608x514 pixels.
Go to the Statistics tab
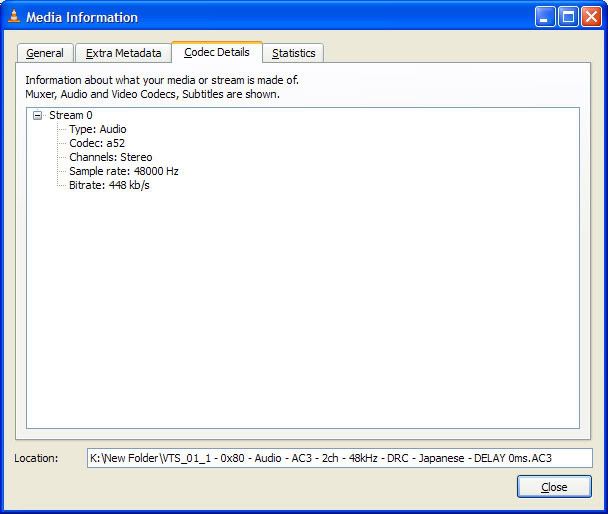pos(293,53)
